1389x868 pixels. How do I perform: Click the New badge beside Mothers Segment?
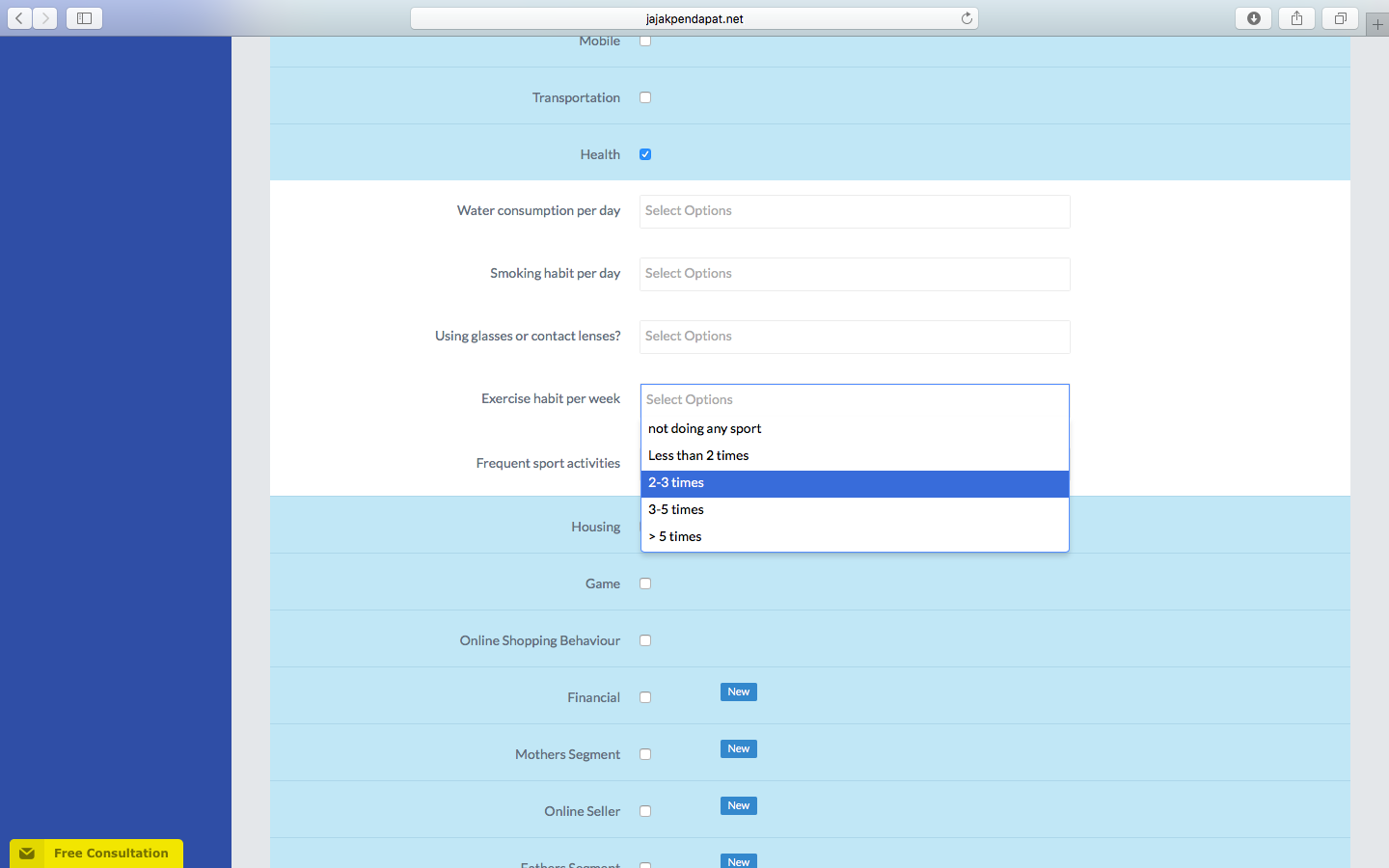point(739,748)
